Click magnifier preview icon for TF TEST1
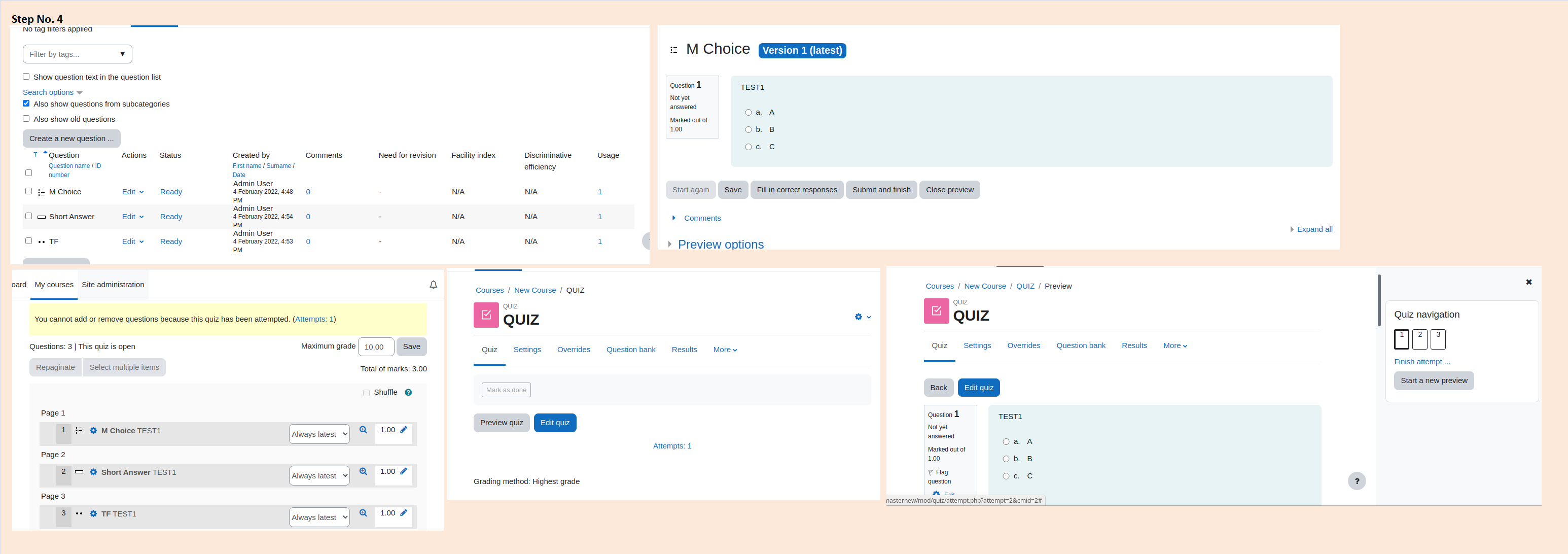Screen dimensions: 1568x554 click(x=364, y=512)
